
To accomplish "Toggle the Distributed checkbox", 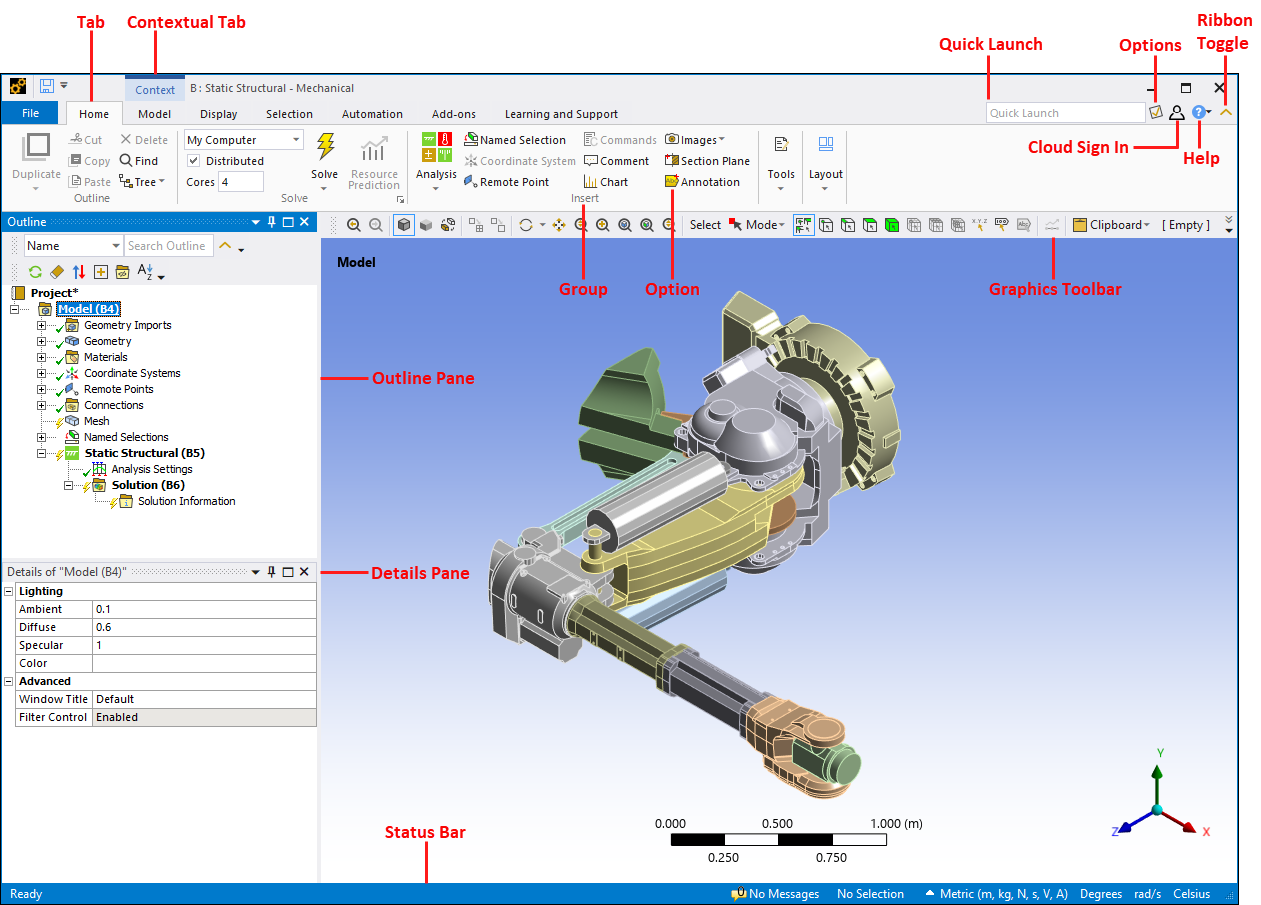I will tap(194, 161).
